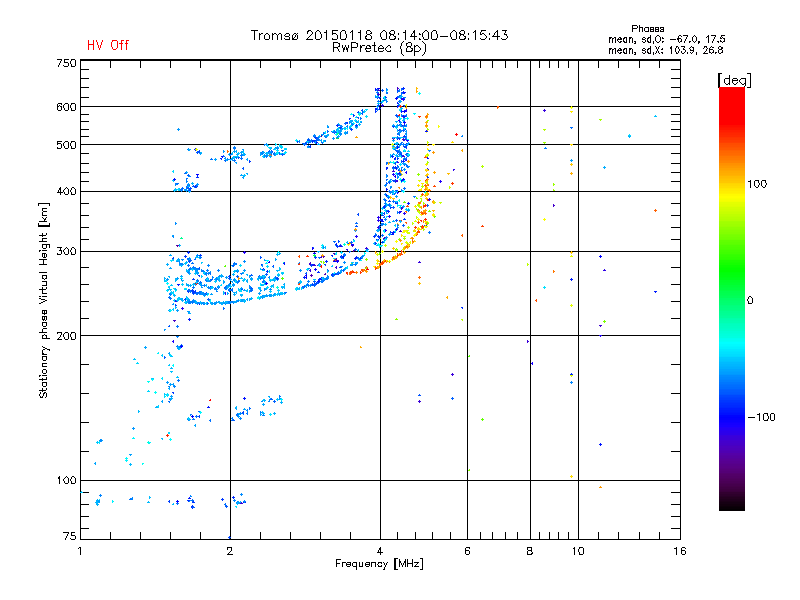Click the x-axis '2' tick label
Viewport: 800px width, 600px height.
pos(230,551)
